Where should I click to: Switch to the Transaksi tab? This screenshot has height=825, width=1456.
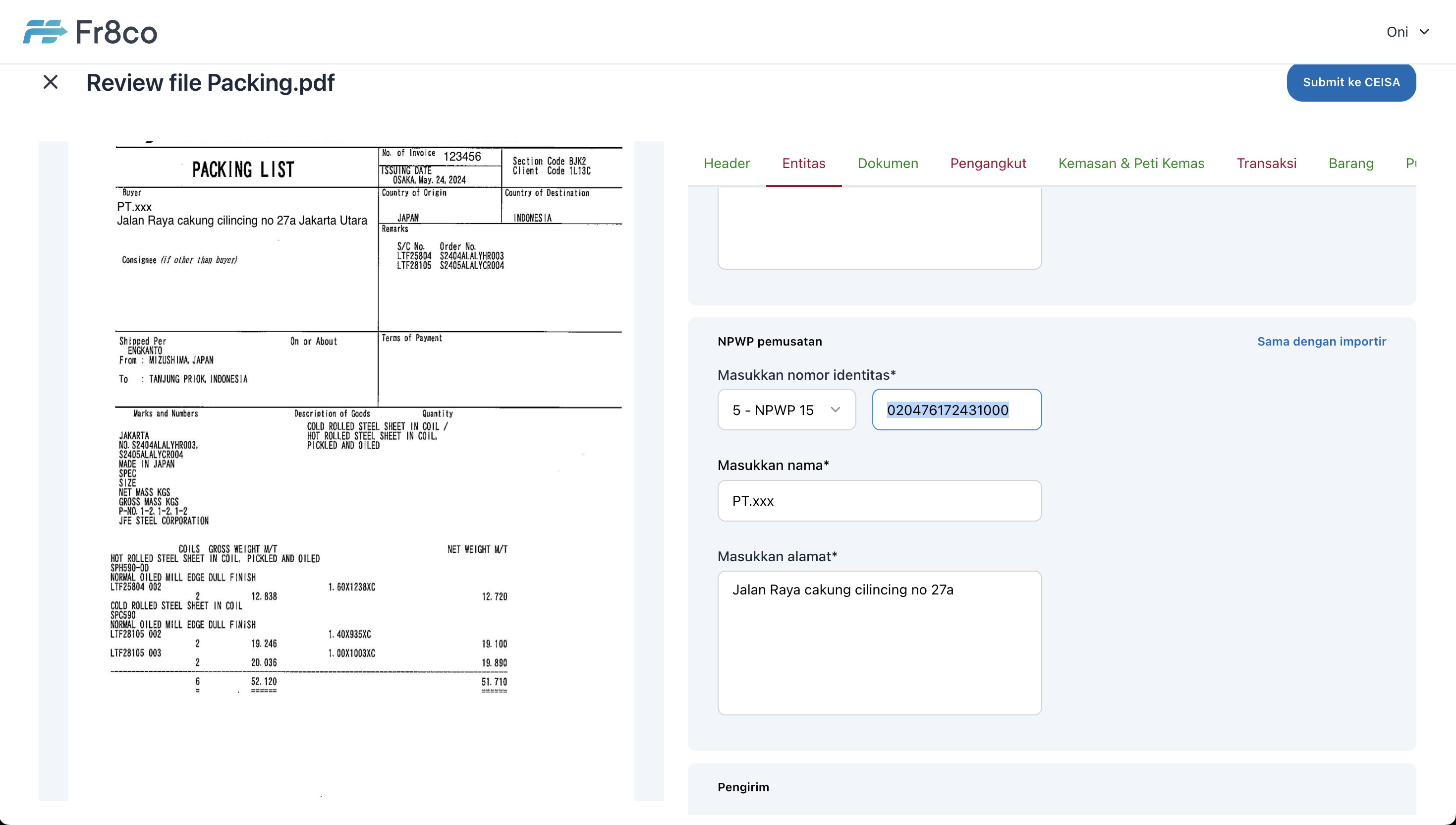(1266, 163)
